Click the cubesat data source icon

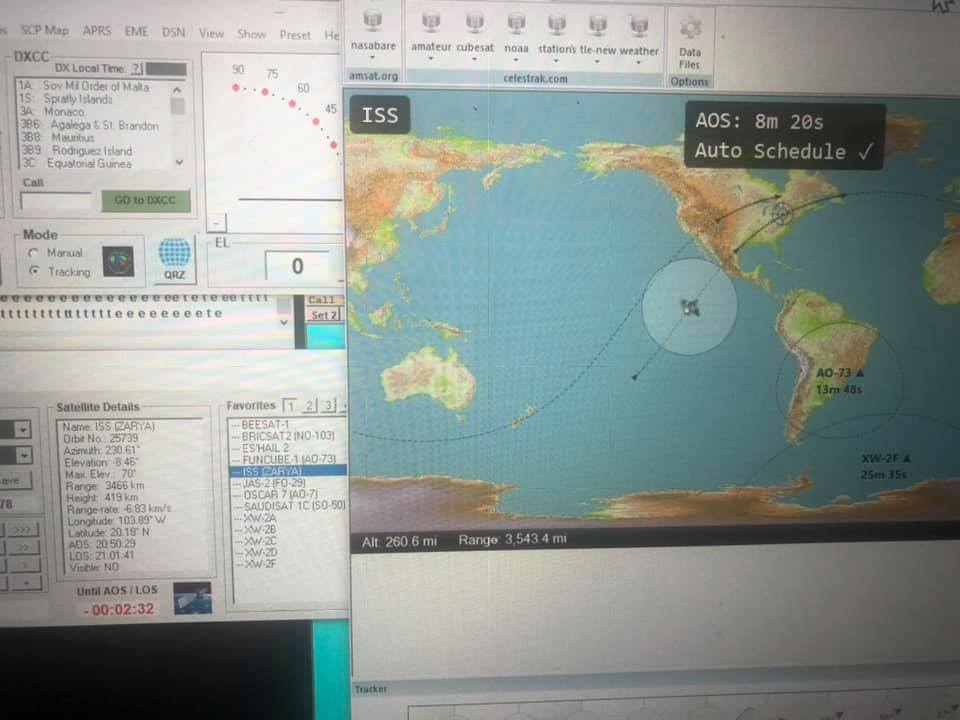point(475,22)
